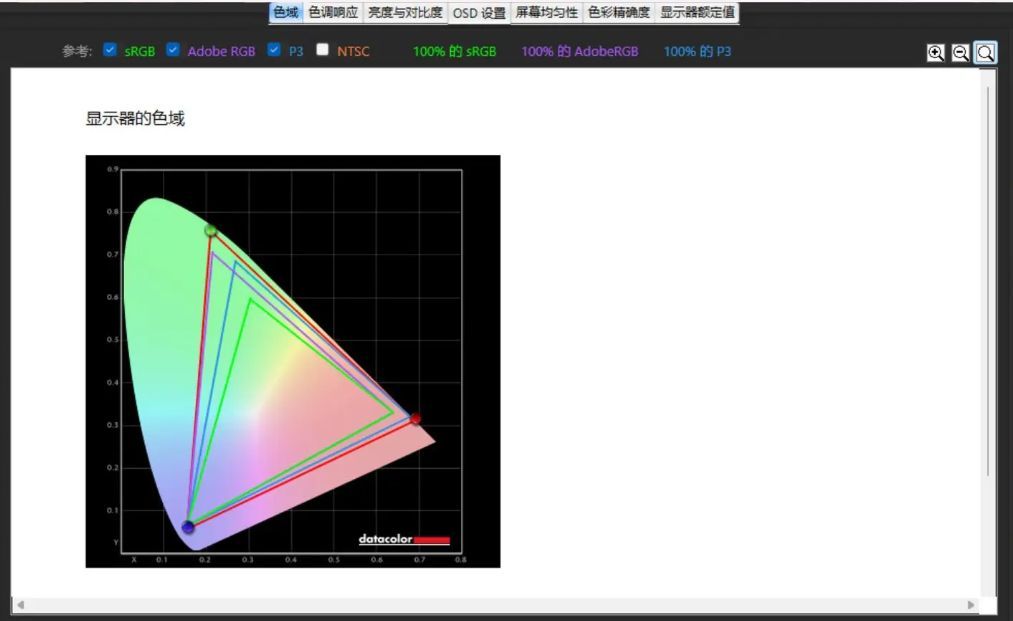
Task: Go to the 屏幕均匀性 tab
Action: pyautogui.click(x=546, y=13)
